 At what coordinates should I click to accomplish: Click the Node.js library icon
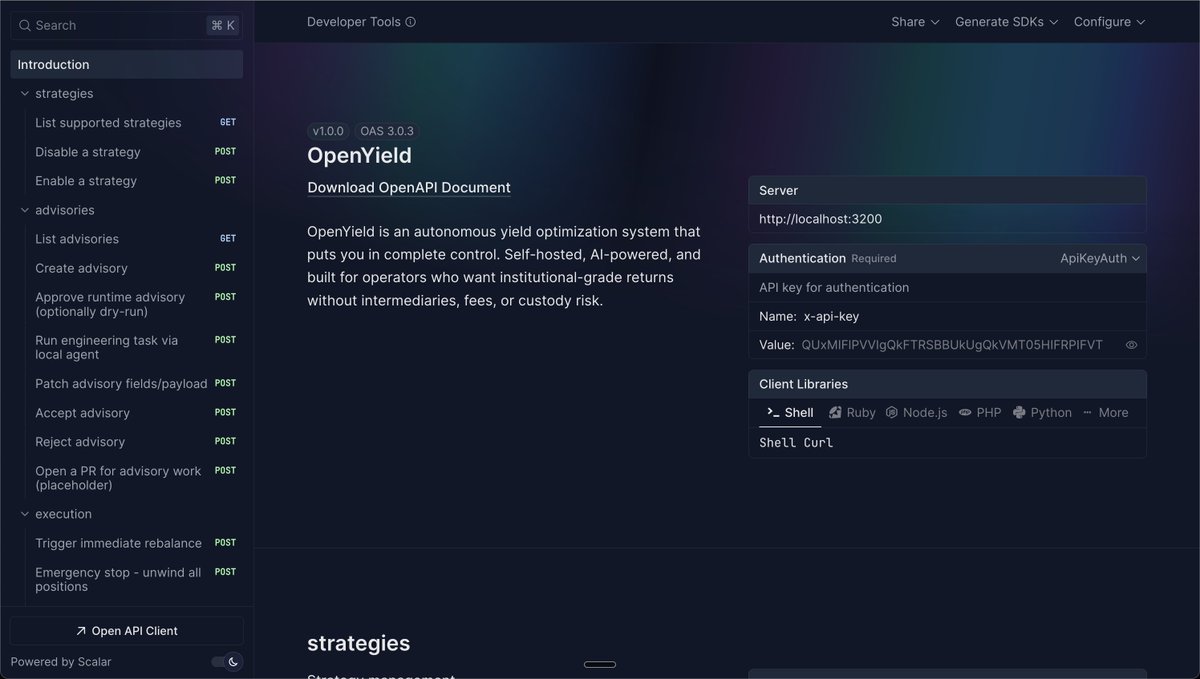[891, 412]
